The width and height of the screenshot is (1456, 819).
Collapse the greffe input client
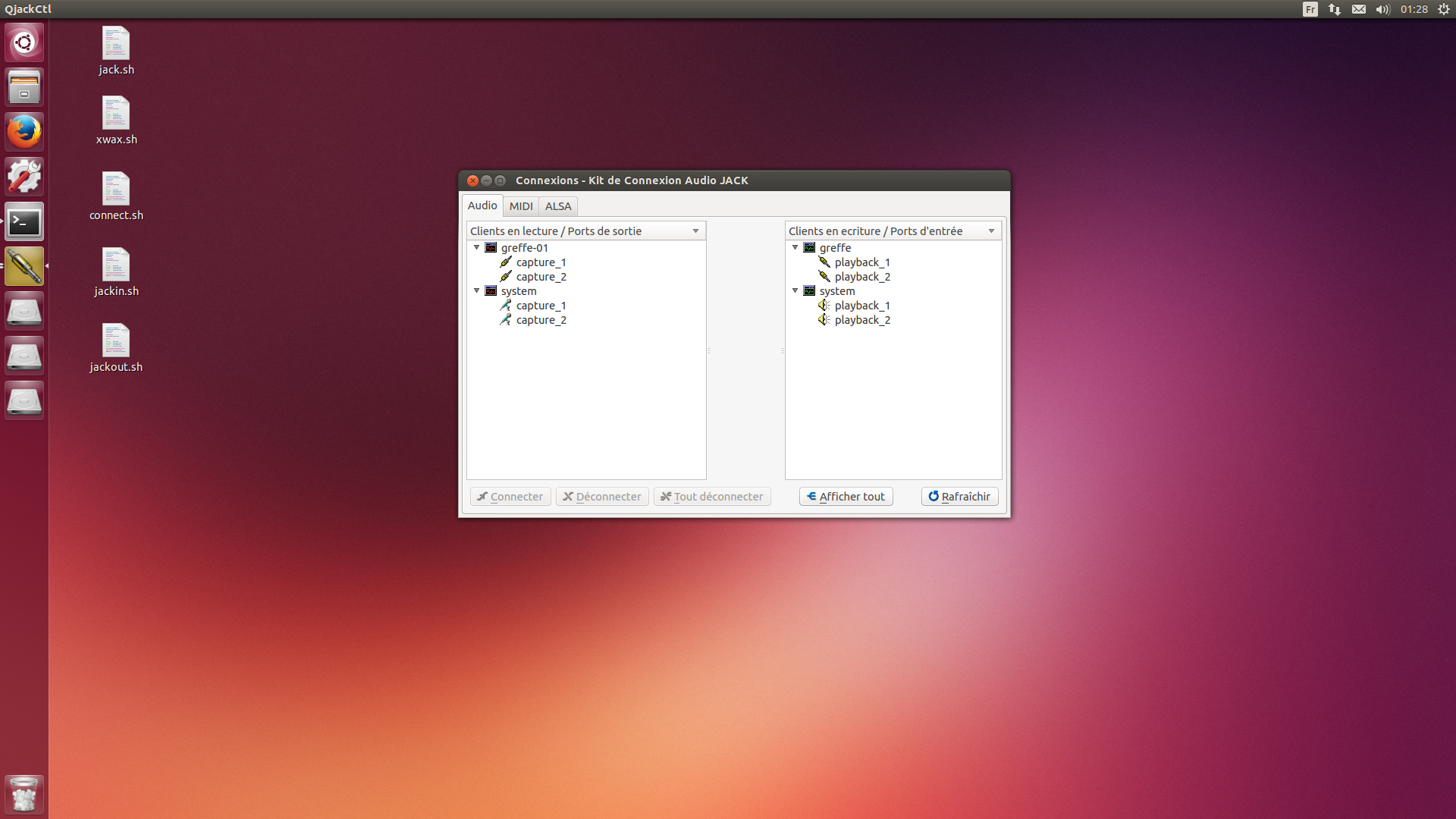point(795,247)
